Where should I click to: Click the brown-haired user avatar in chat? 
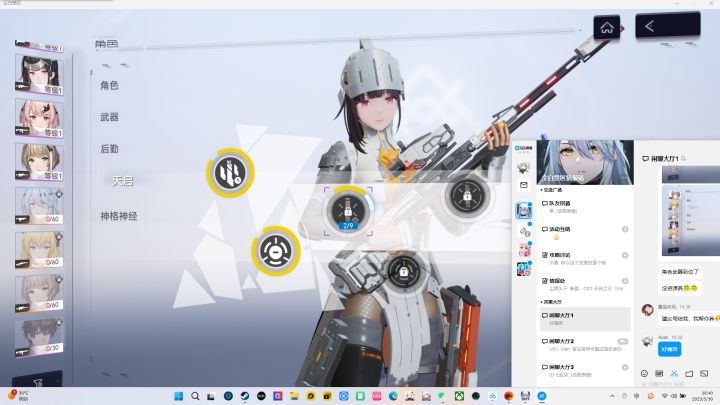click(647, 310)
